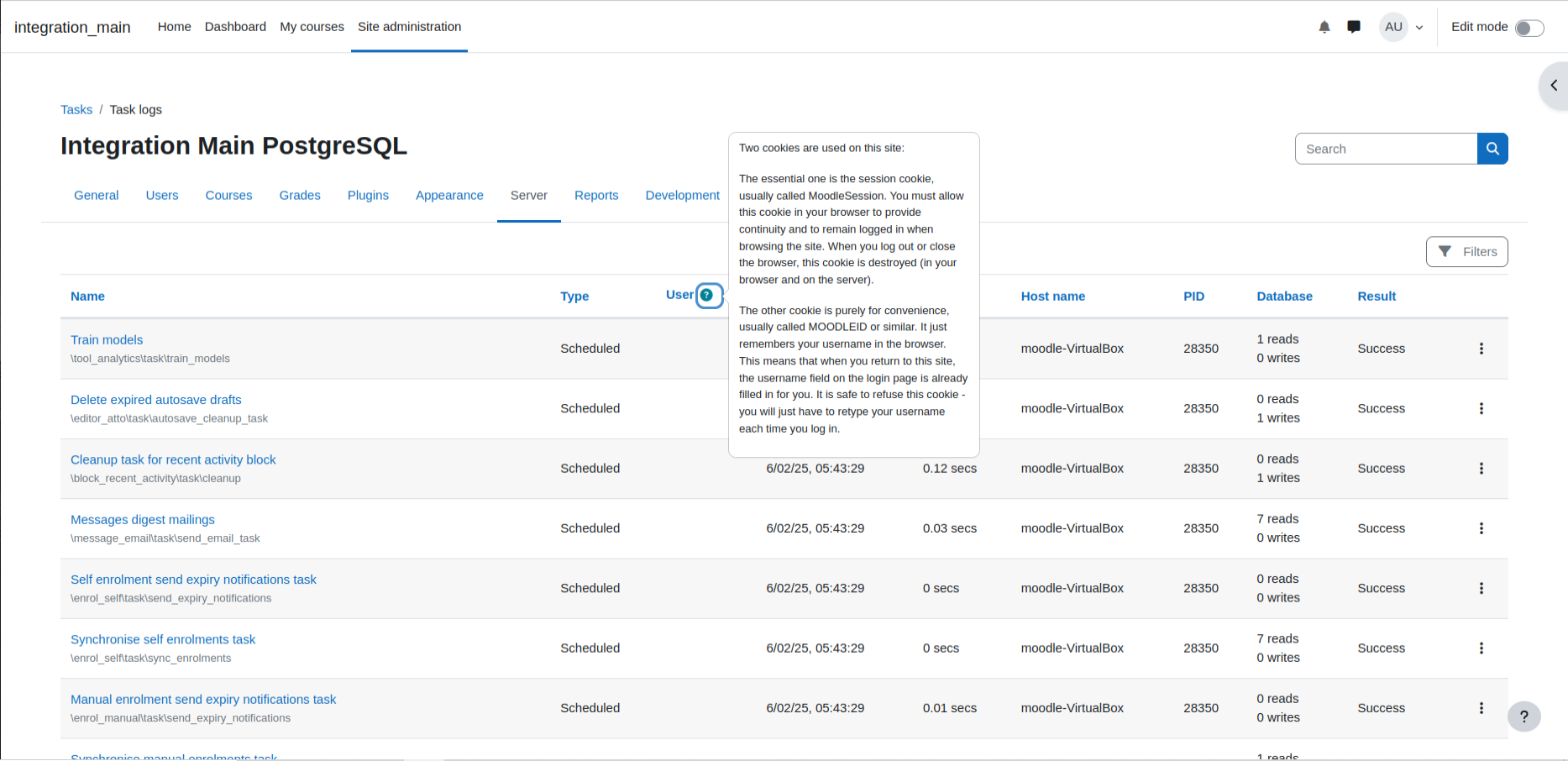
Task: Open the Filters dropdown button
Action: (1467, 252)
